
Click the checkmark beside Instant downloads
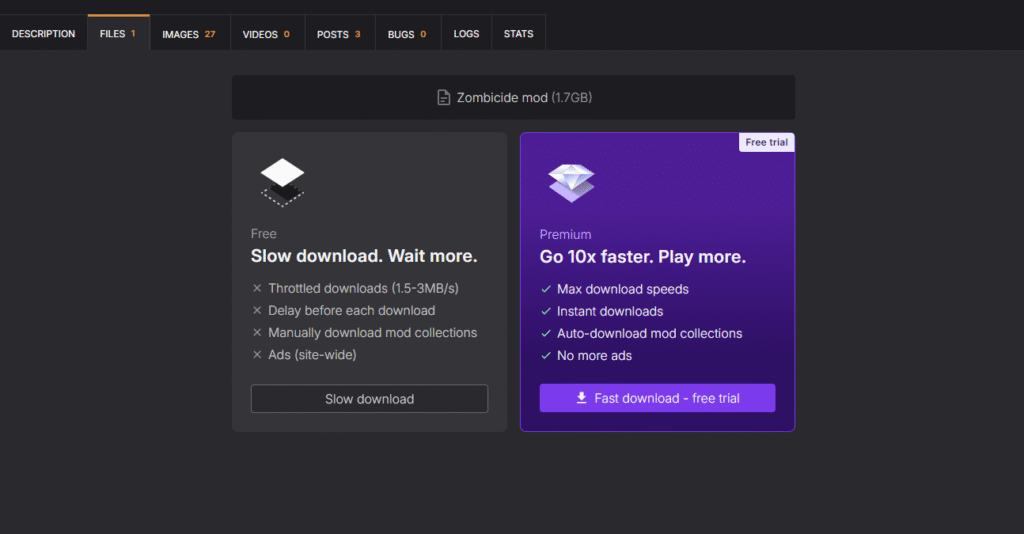546,312
